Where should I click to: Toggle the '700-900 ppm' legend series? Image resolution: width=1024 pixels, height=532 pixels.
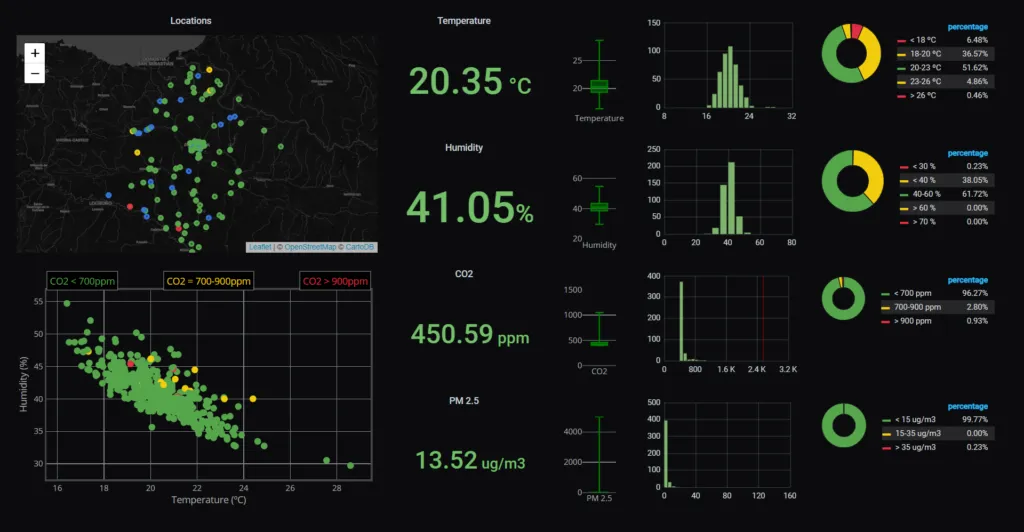(x=917, y=307)
